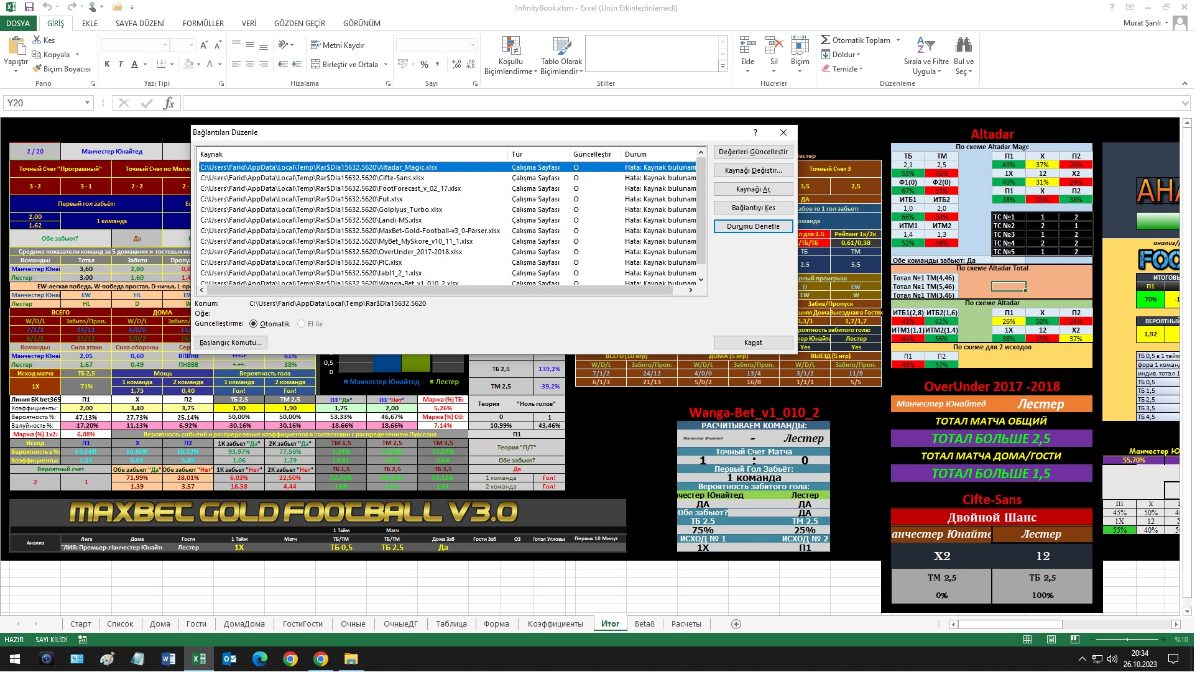Click Kaynağı Değiştir button
Image resolution: width=1200 pixels, height=685 pixels.
click(x=753, y=171)
